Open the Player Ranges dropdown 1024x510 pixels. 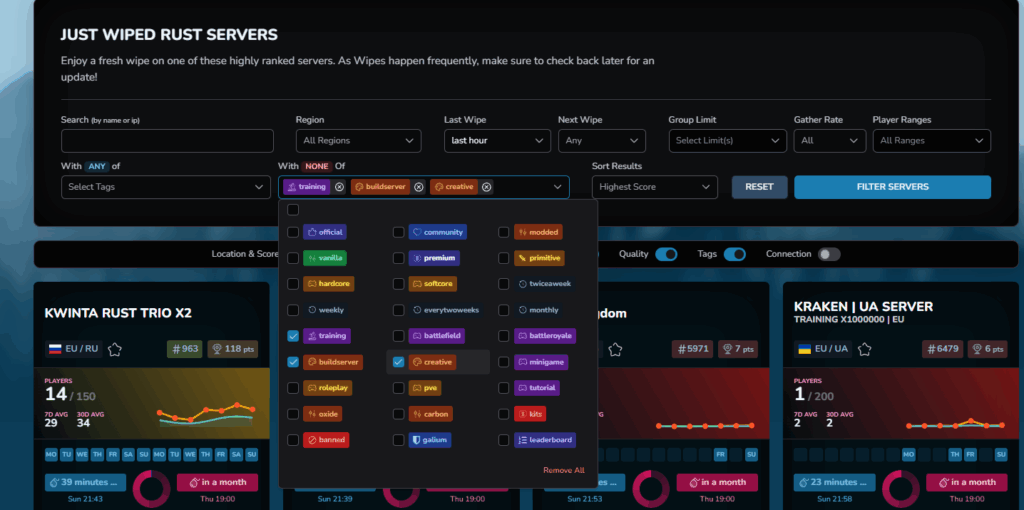(x=931, y=140)
